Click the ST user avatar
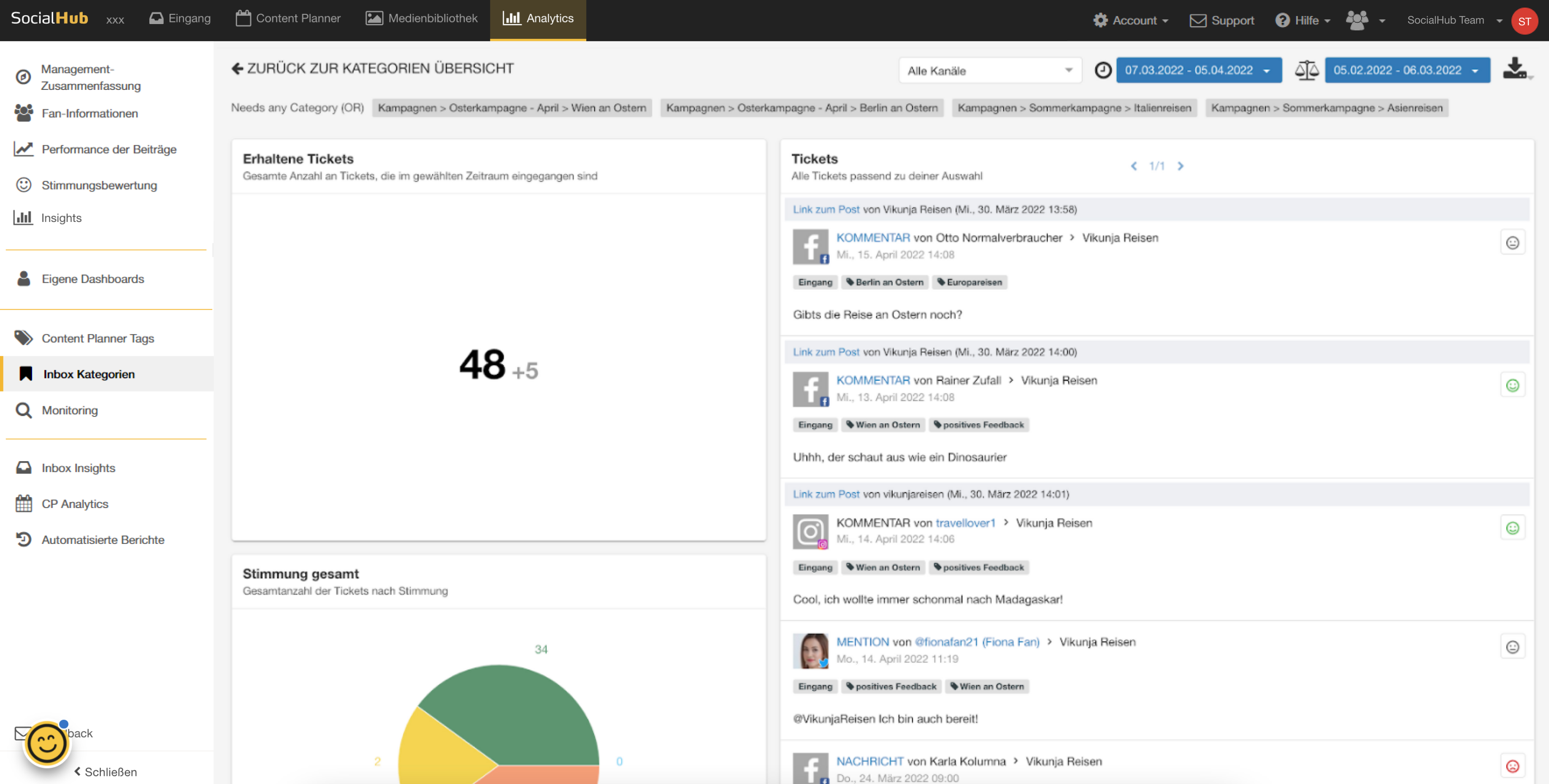This screenshot has height=784, width=1549. click(1524, 21)
